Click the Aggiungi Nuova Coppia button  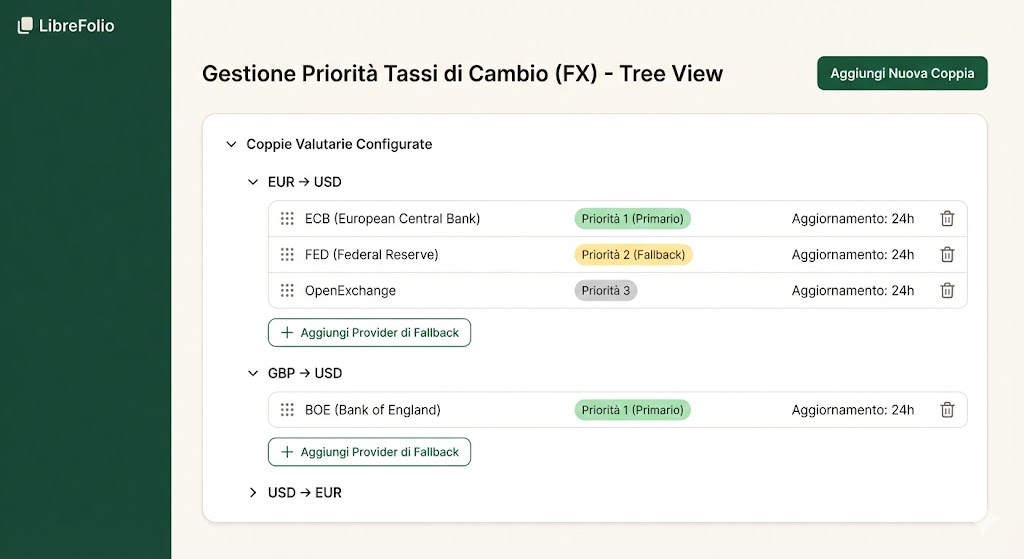[x=902, y=73]
